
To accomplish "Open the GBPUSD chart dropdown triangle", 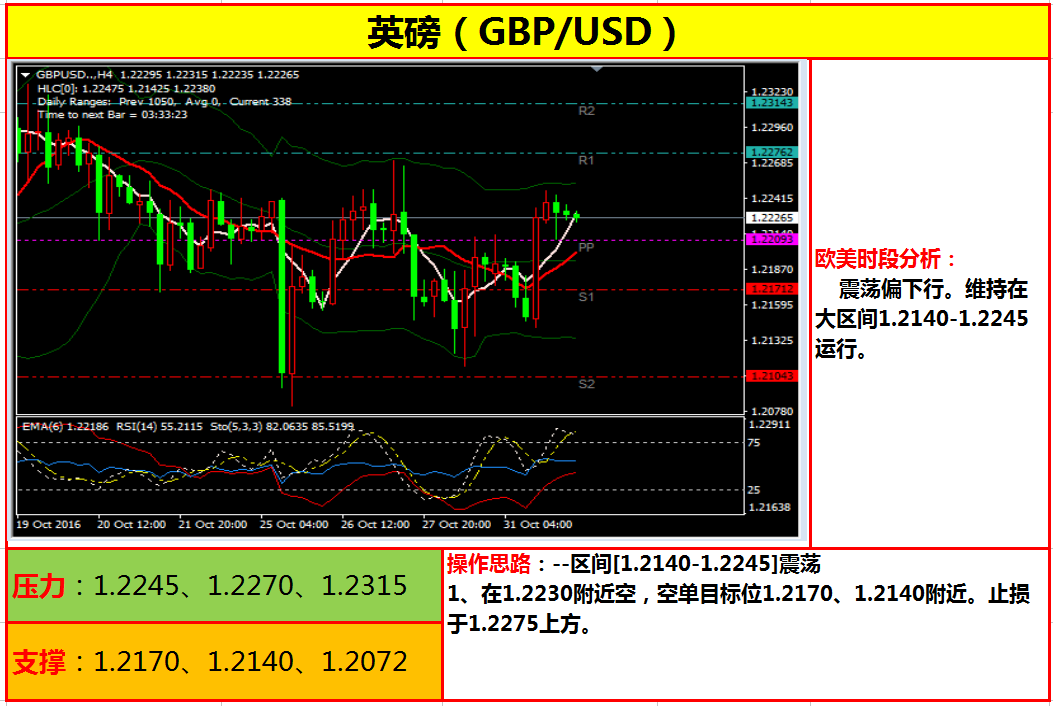I will pos(26,75).
